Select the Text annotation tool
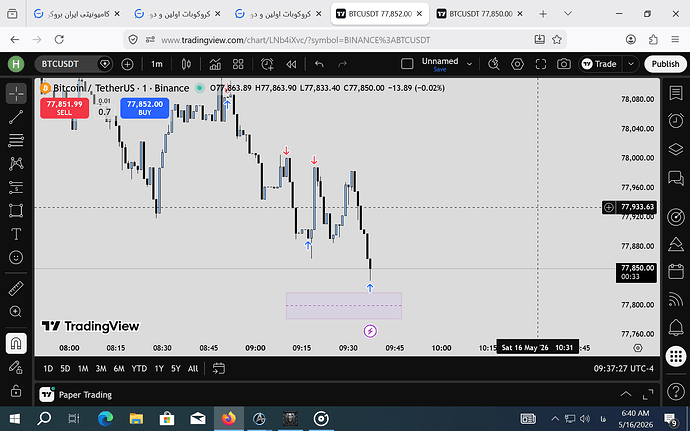Viewport: 690px width, 431px height. (16, 234)
